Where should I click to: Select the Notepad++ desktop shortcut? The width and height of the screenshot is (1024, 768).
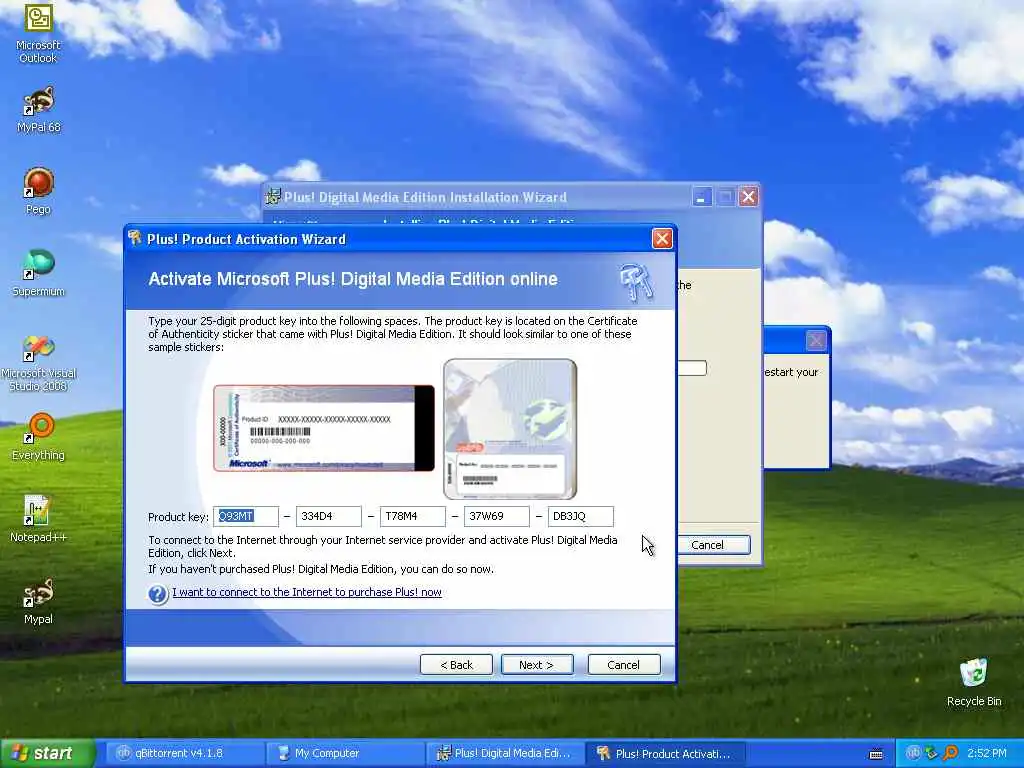[39, 519]
